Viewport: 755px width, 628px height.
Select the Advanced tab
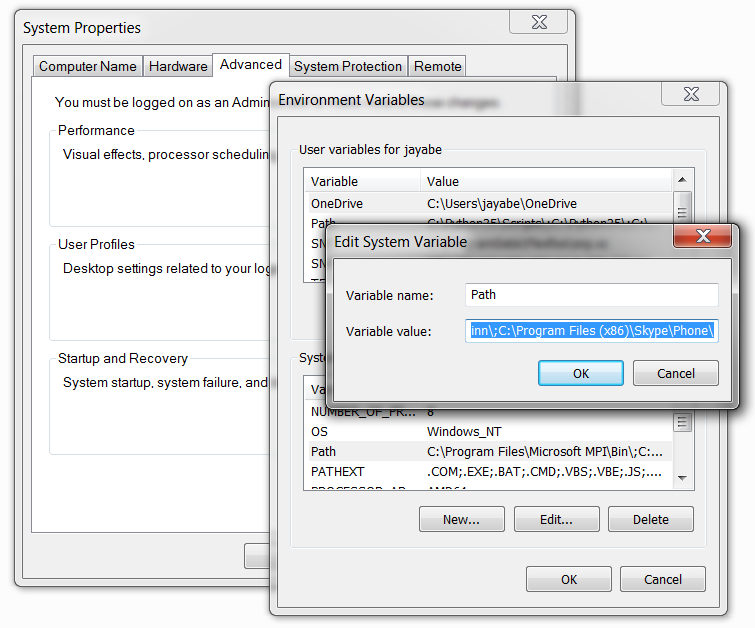click(x=250, y=64)
